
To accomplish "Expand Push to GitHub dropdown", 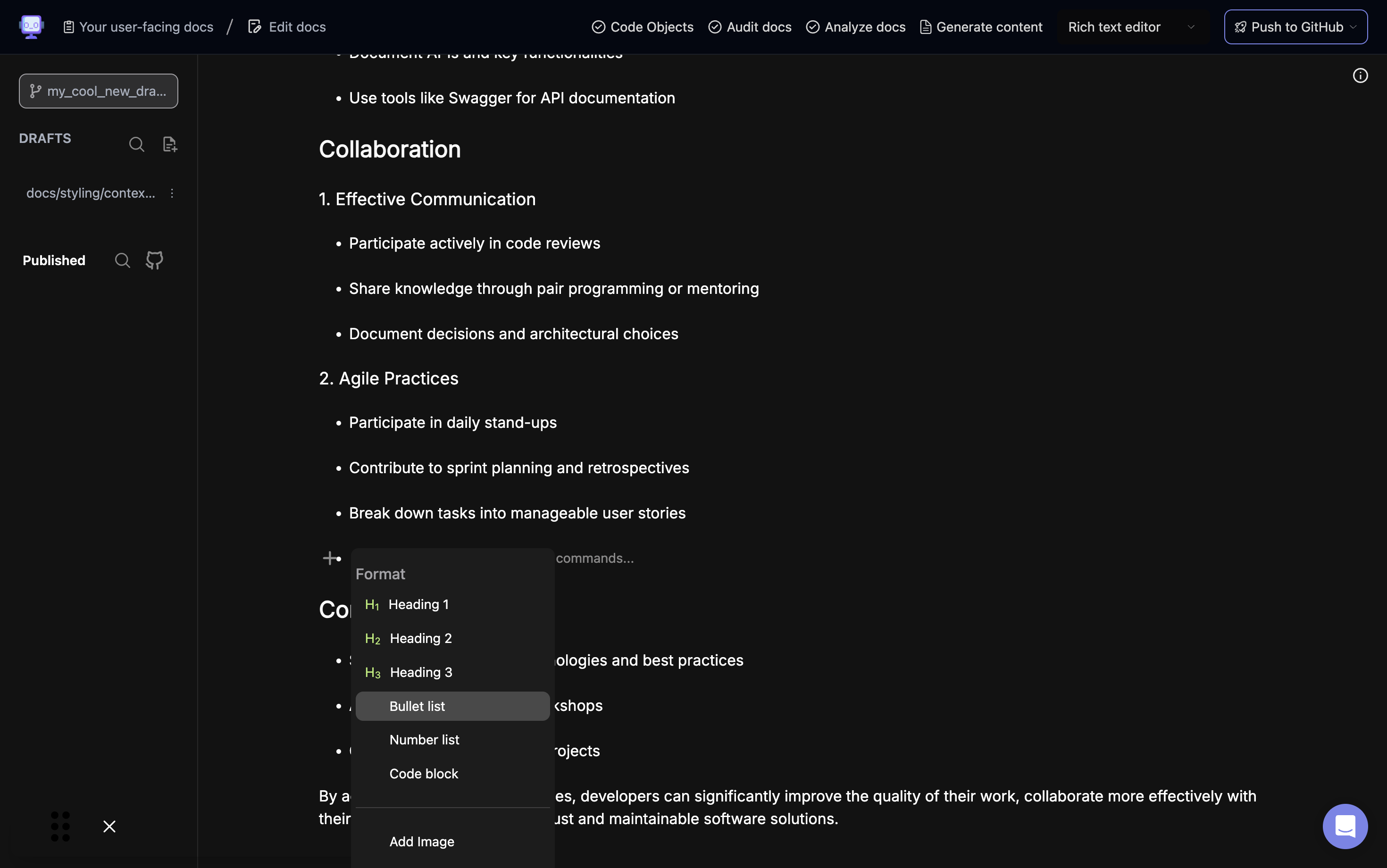I will coord(1353,27).
